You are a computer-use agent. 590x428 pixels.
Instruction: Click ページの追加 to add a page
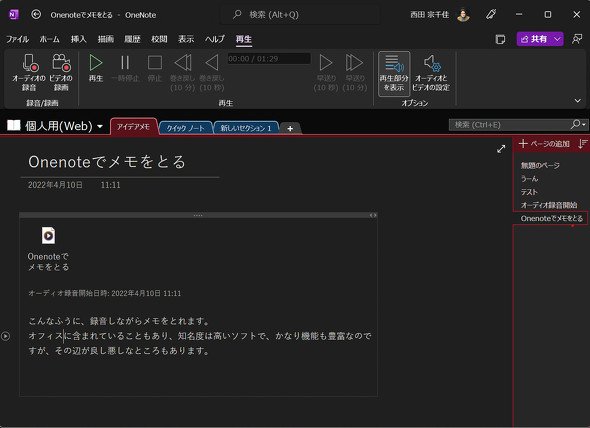[x=544, y=144]
